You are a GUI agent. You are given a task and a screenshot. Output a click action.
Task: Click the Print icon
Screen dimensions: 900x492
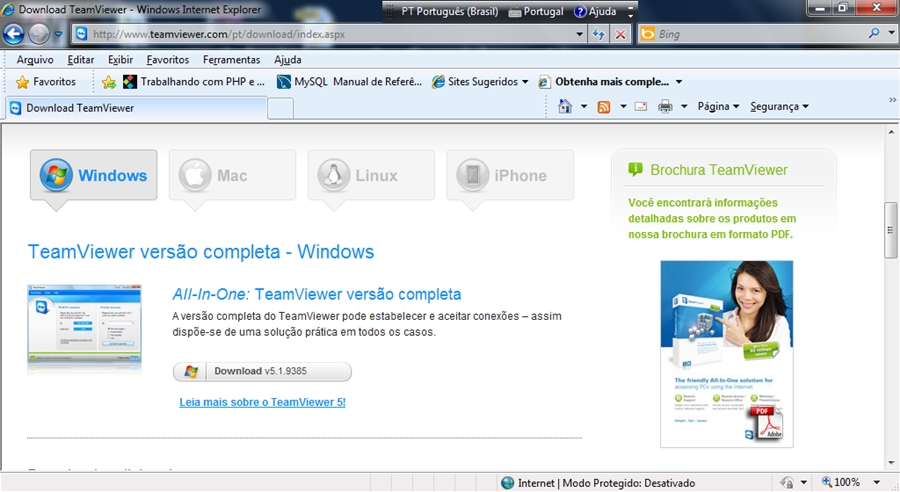[665, 106]
